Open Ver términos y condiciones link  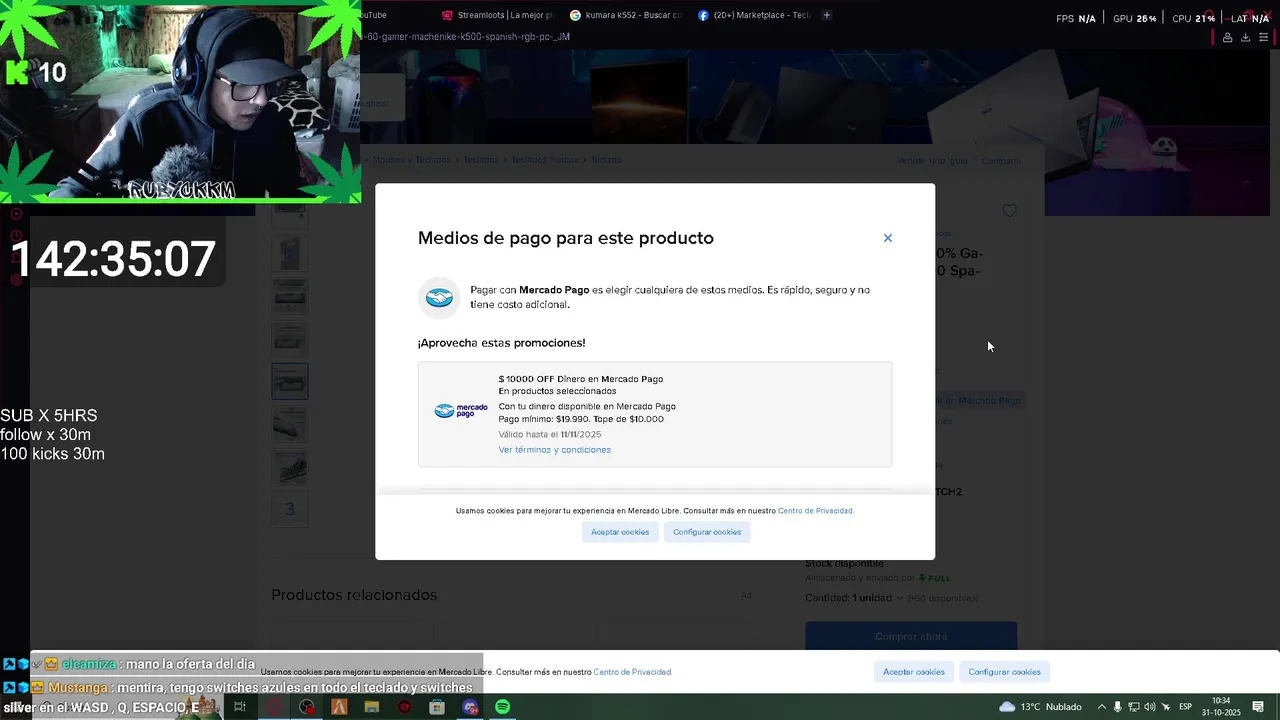click(554, 450)
